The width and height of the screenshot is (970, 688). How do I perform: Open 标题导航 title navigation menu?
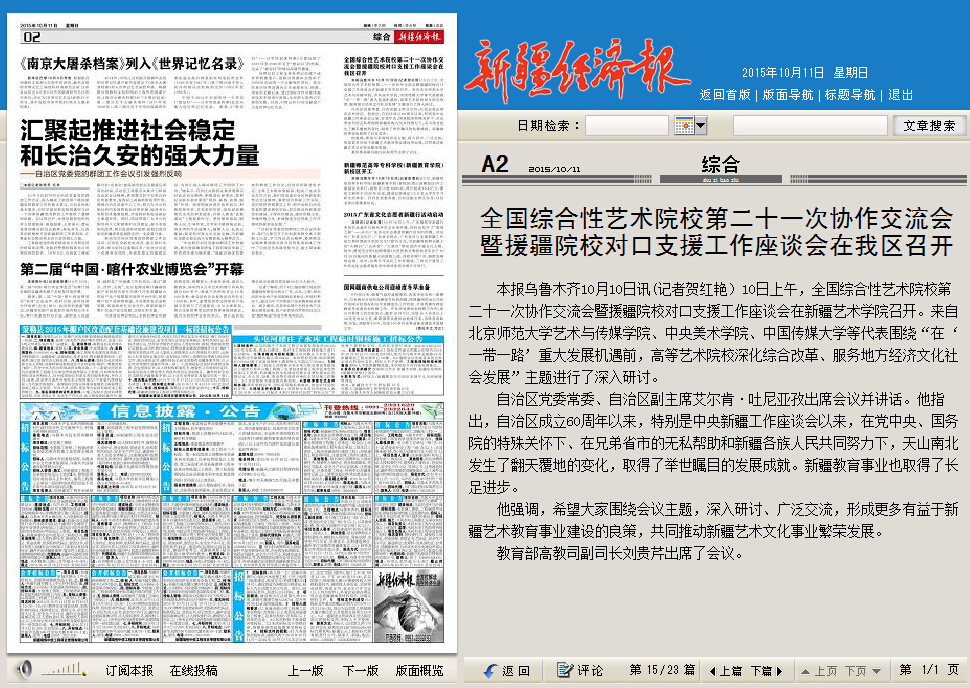click(849, 94)
